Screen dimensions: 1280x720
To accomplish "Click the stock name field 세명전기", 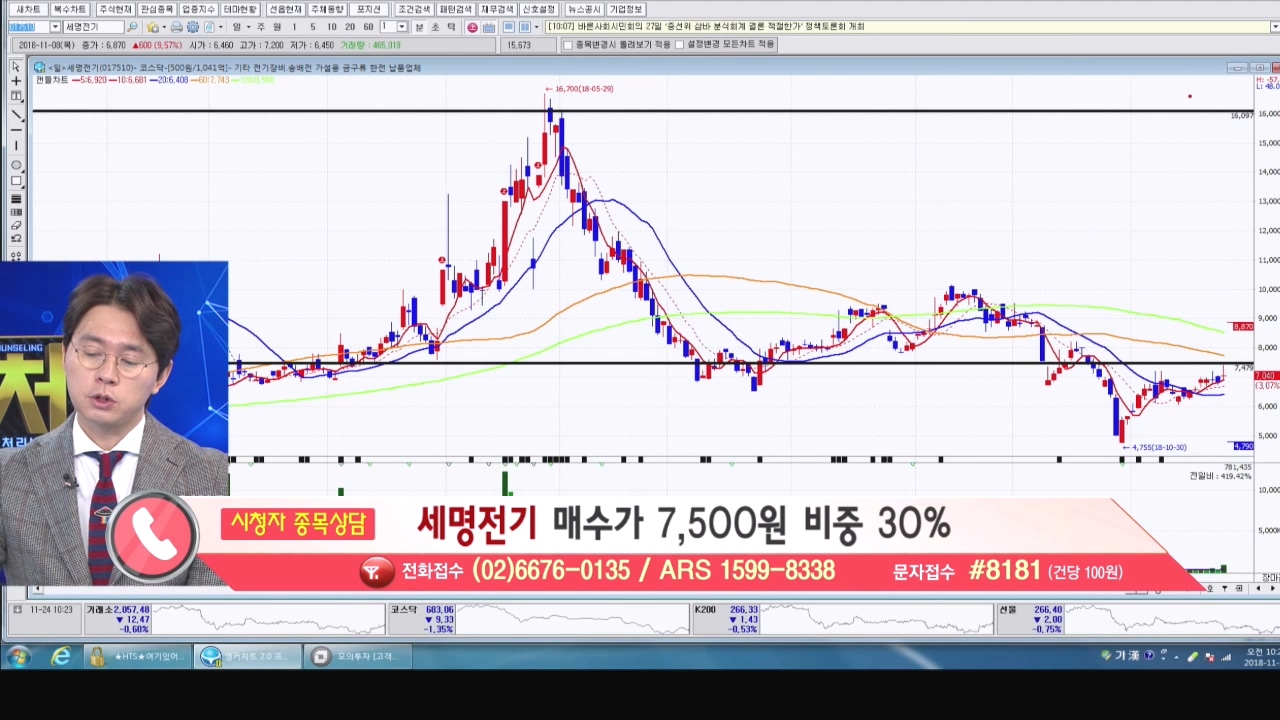I will [x=94, y=27].
